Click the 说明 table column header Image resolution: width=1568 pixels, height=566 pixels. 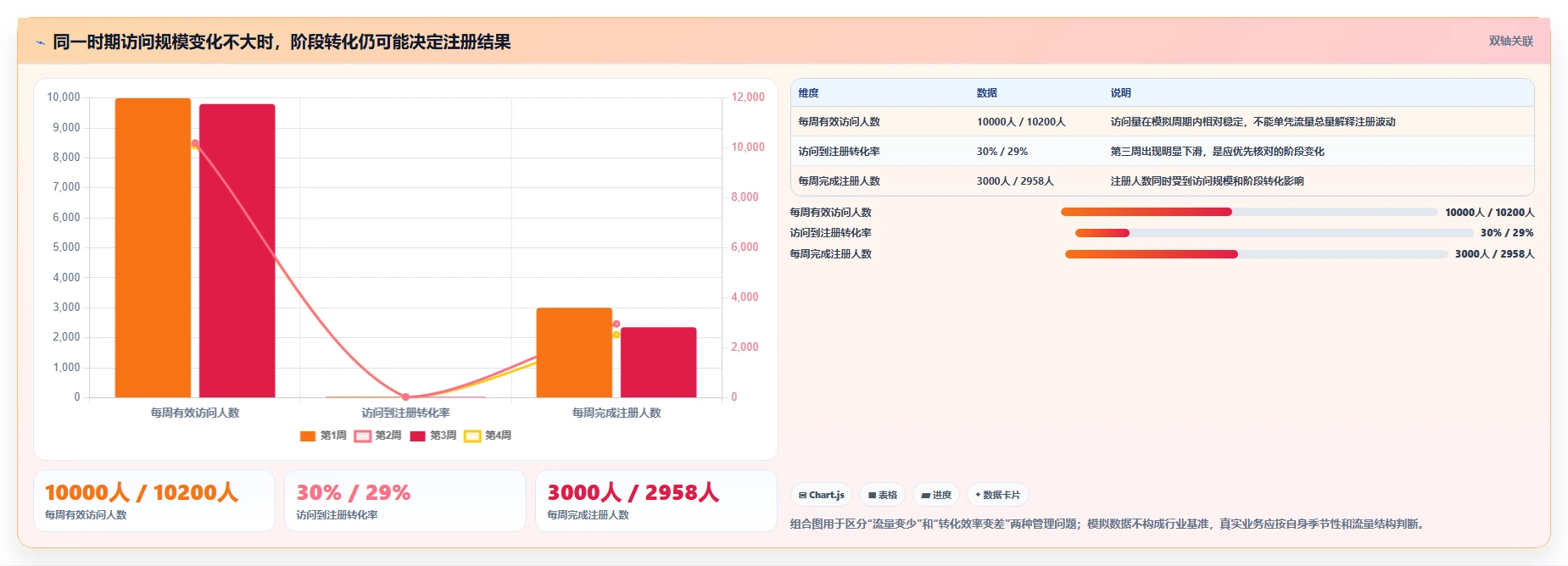tap(1120, 93)
